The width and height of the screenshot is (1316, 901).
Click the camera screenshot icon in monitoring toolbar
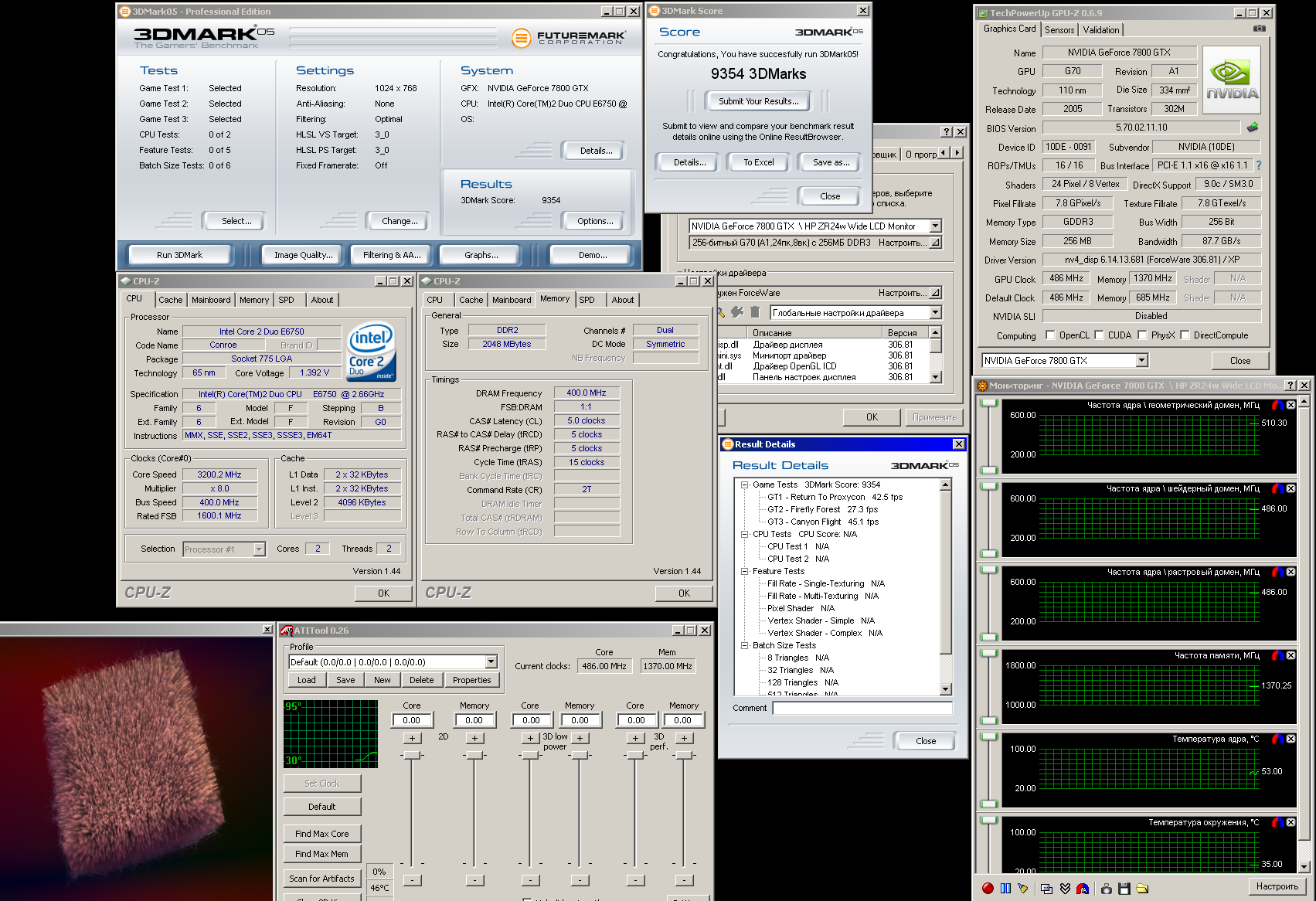[x=1106, y=888]
